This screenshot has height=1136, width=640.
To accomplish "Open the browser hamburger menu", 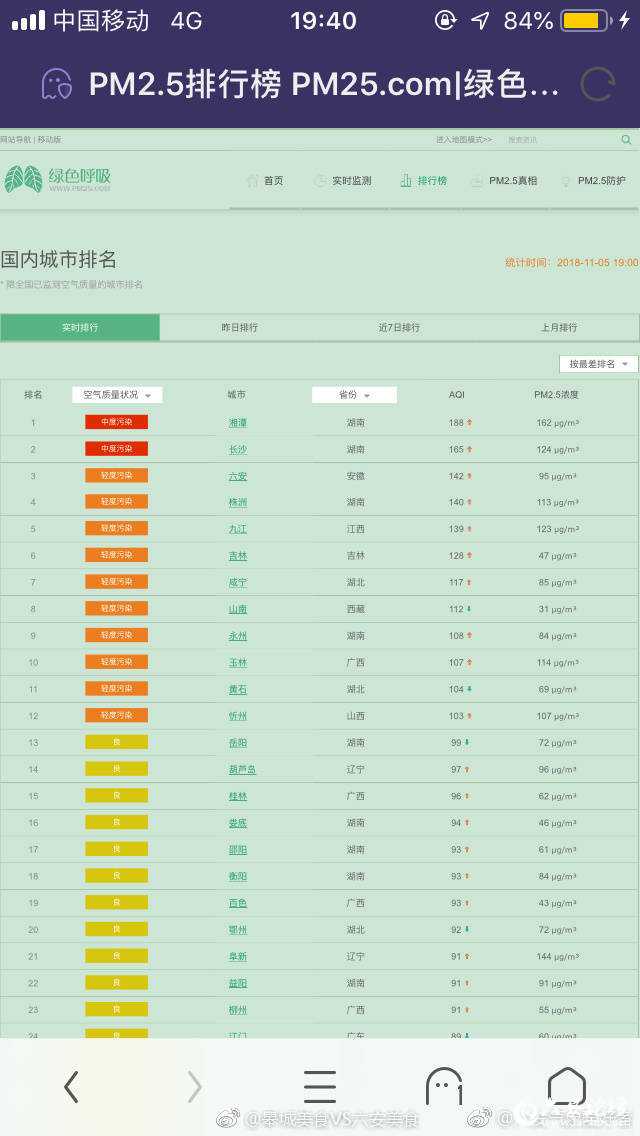I will [x=320, y=1086].
